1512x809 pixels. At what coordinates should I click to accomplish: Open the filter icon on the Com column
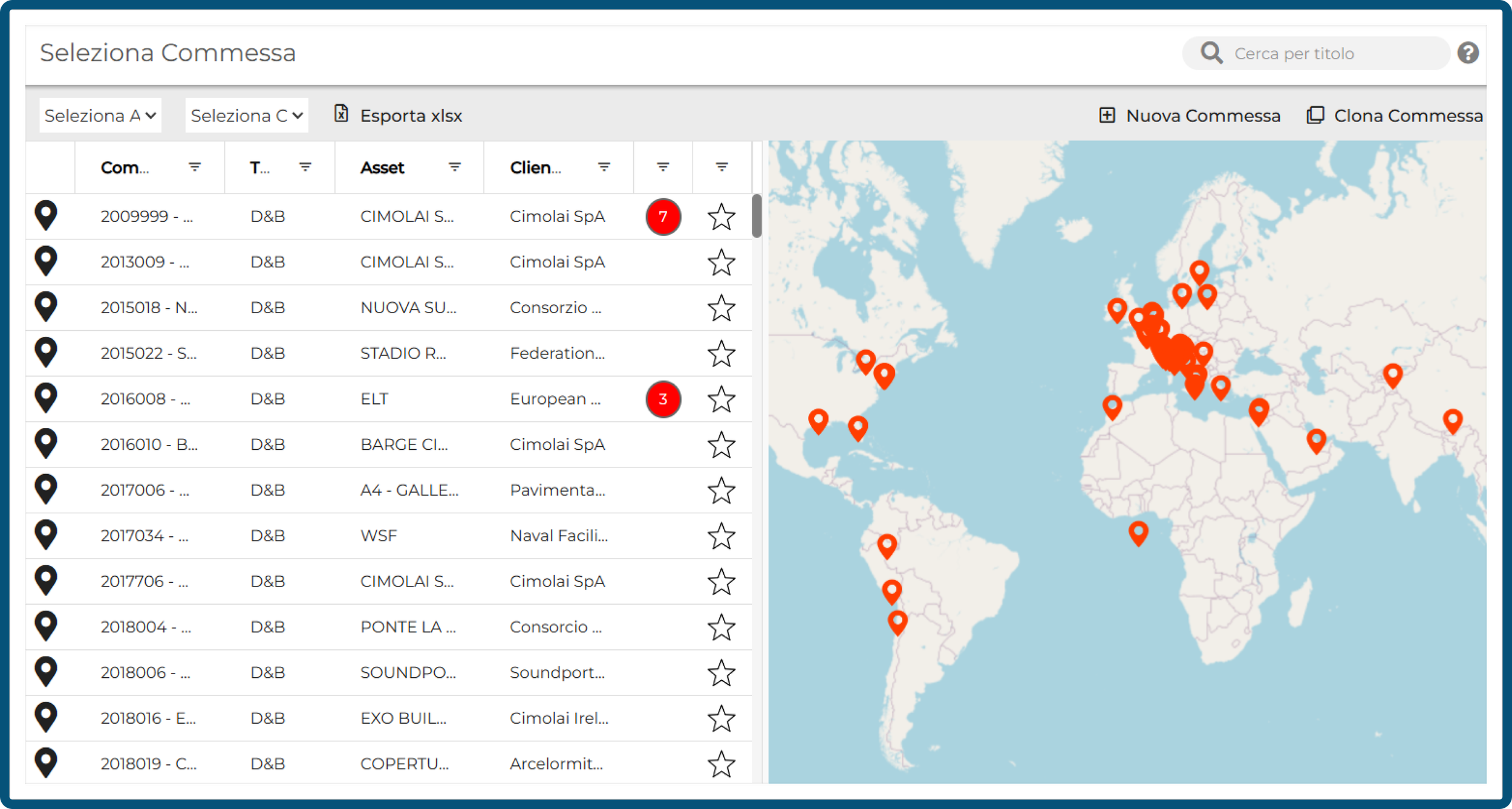pyautogui.click(x=194, y=167)
